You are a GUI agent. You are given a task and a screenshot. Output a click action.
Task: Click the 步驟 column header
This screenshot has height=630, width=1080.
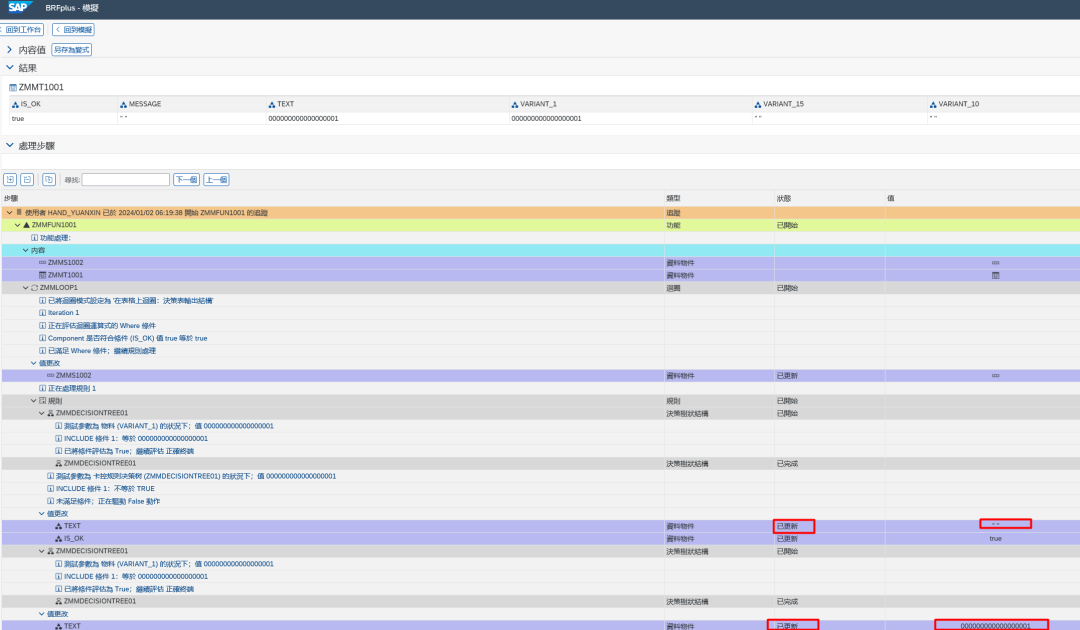click(11, 198)
